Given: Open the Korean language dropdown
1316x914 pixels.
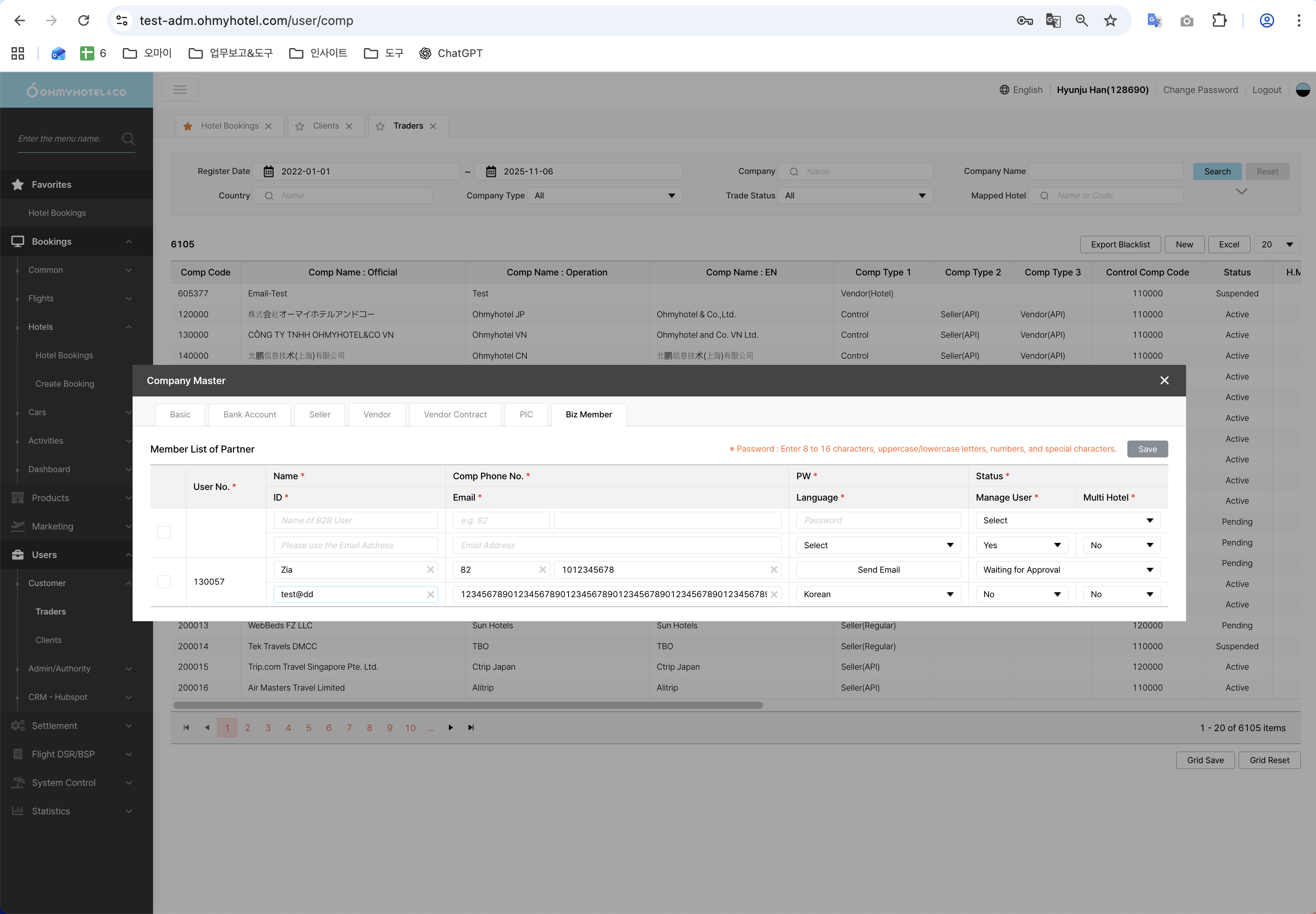Looking at the screenshot, I should [x=877, y=595].
